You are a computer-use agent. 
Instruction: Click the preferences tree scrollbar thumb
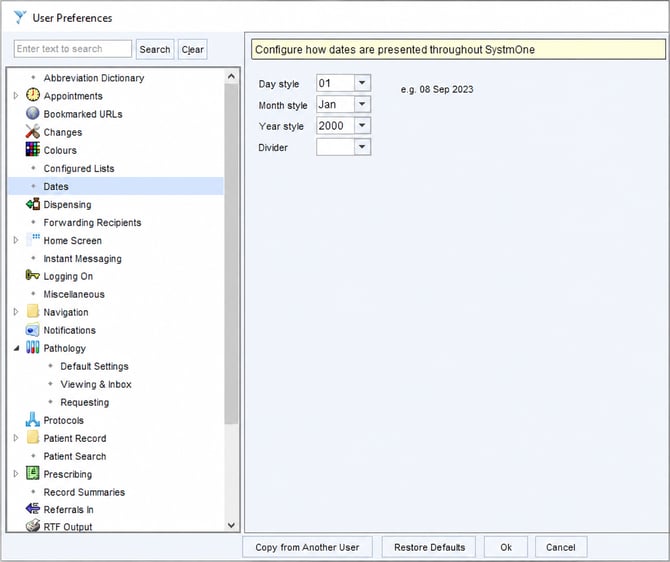tap(231, 254)
